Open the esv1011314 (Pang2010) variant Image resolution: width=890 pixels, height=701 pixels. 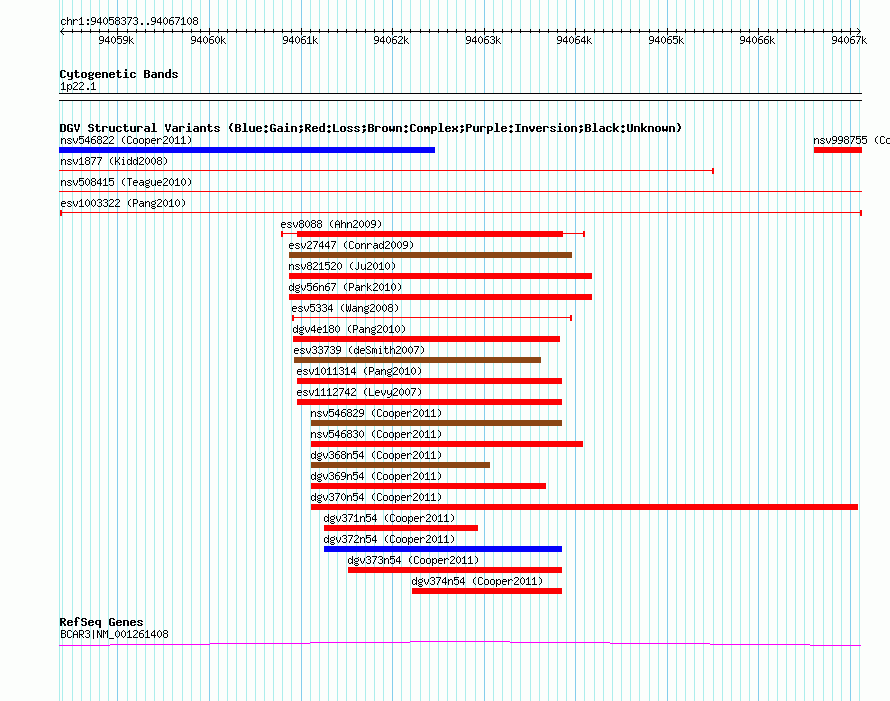coord(359,371)
